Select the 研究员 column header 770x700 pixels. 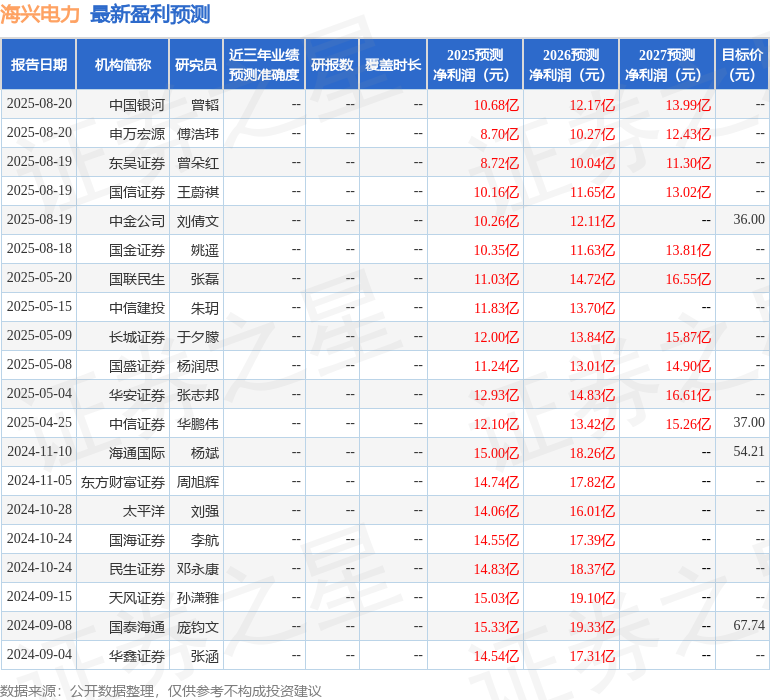pos(196,64)
